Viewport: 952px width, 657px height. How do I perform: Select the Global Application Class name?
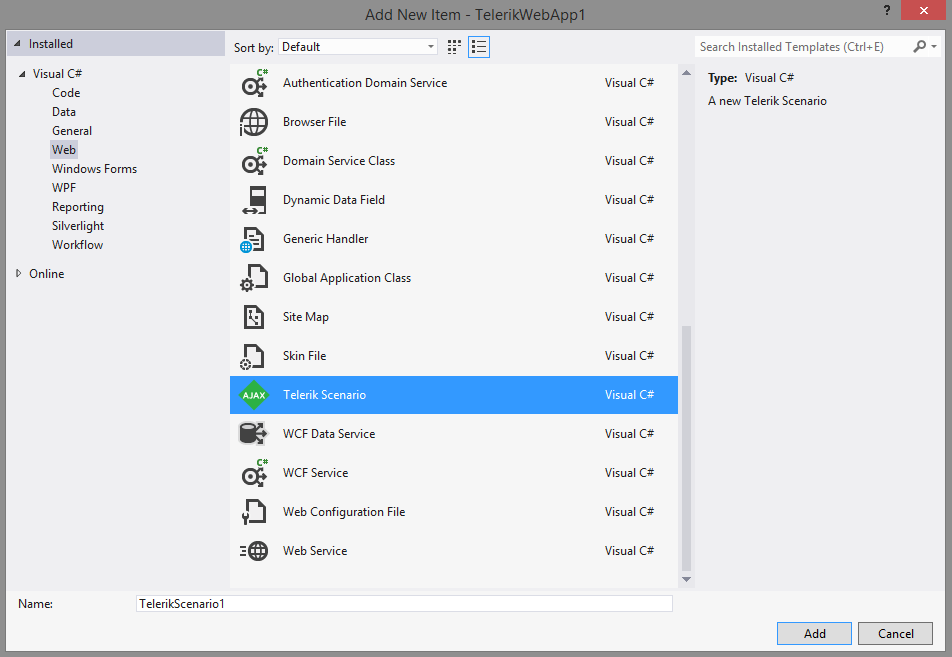tap(347, 278)
